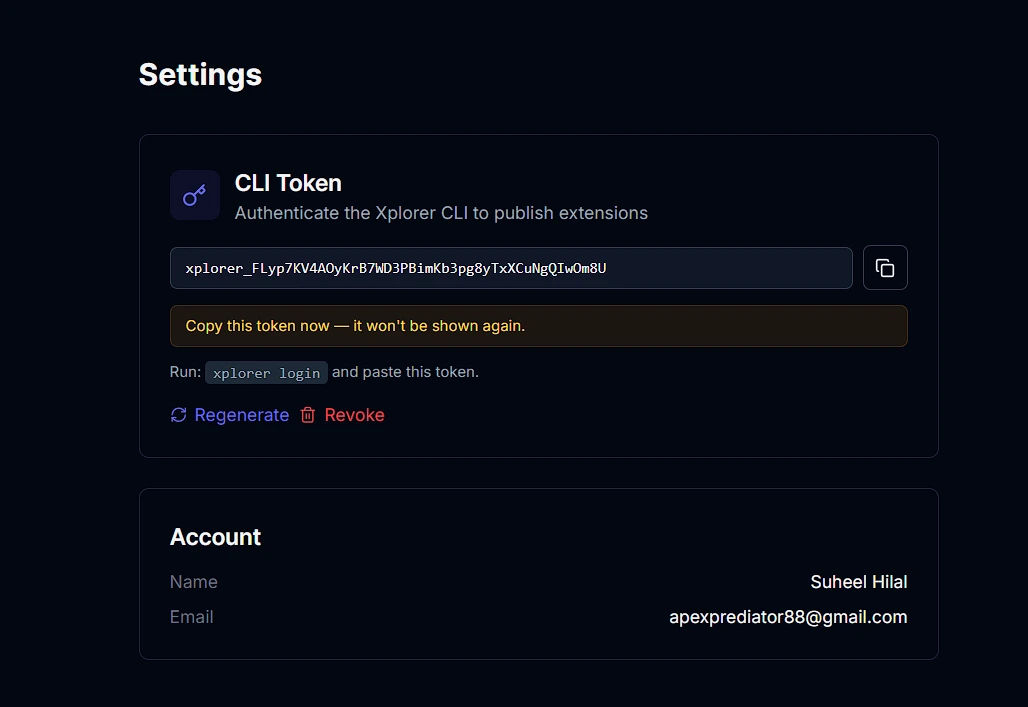The image size is (1028, 707).
Task: Click the CLI Token heading
Action: pos(287,183)
